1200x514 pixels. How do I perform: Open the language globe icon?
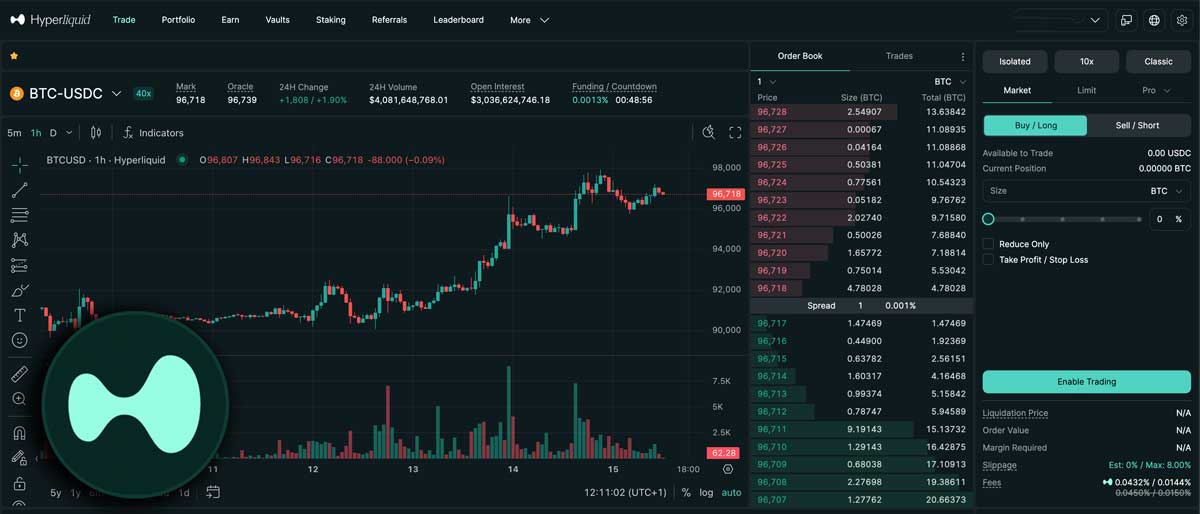pos(1154,20)
